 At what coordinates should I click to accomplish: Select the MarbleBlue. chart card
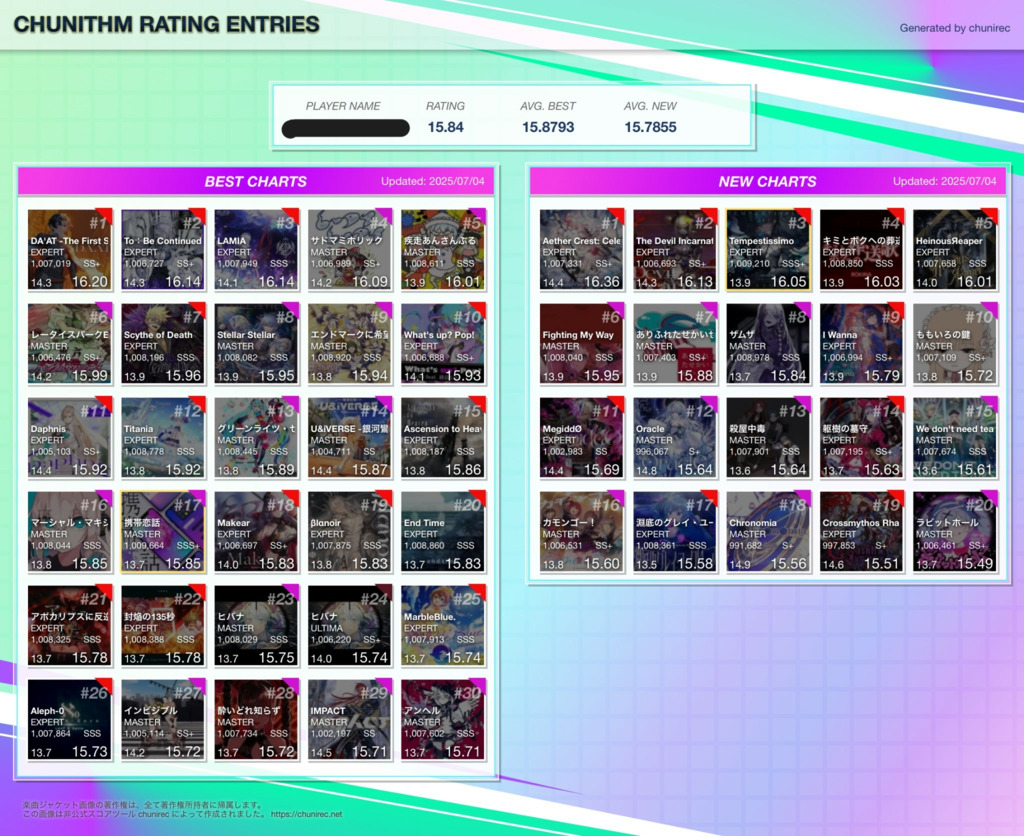click(x=443, y=626)
